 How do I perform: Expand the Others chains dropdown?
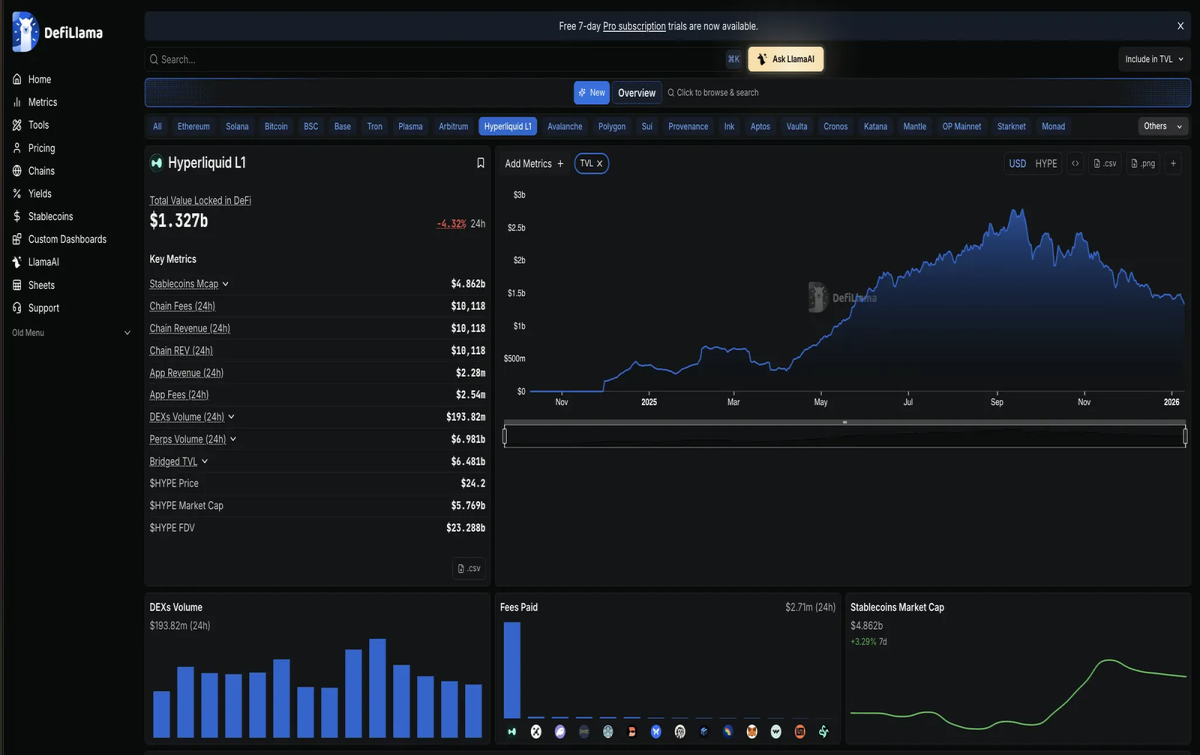point(1163,126)
